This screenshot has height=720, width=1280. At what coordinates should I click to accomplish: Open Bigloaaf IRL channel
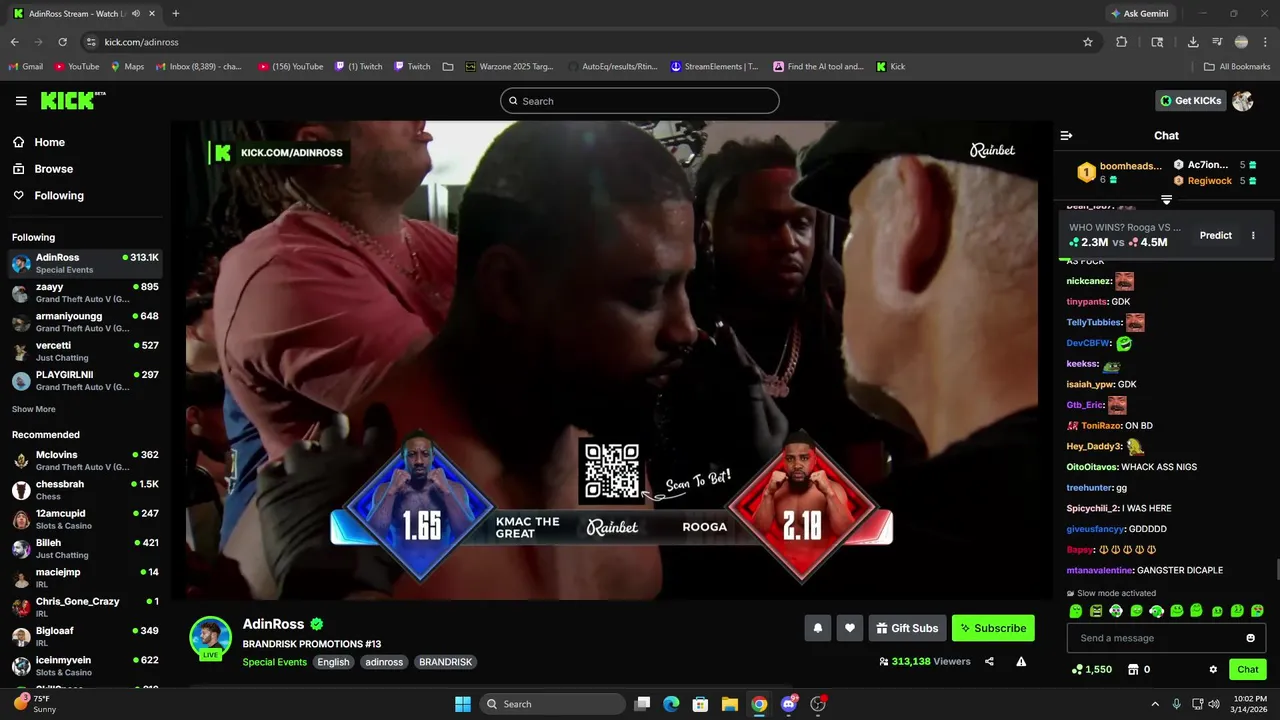click(85, 637)
